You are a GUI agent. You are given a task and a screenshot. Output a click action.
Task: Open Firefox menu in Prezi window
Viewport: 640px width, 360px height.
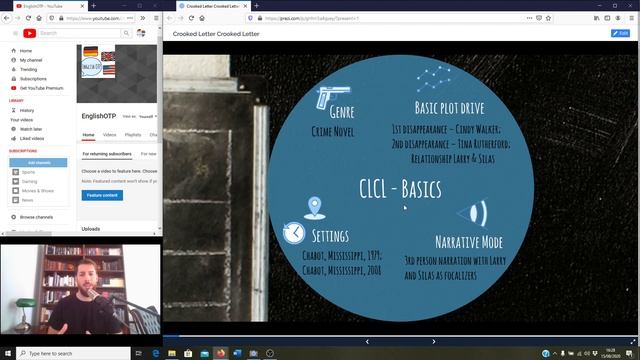coord(631,18)
